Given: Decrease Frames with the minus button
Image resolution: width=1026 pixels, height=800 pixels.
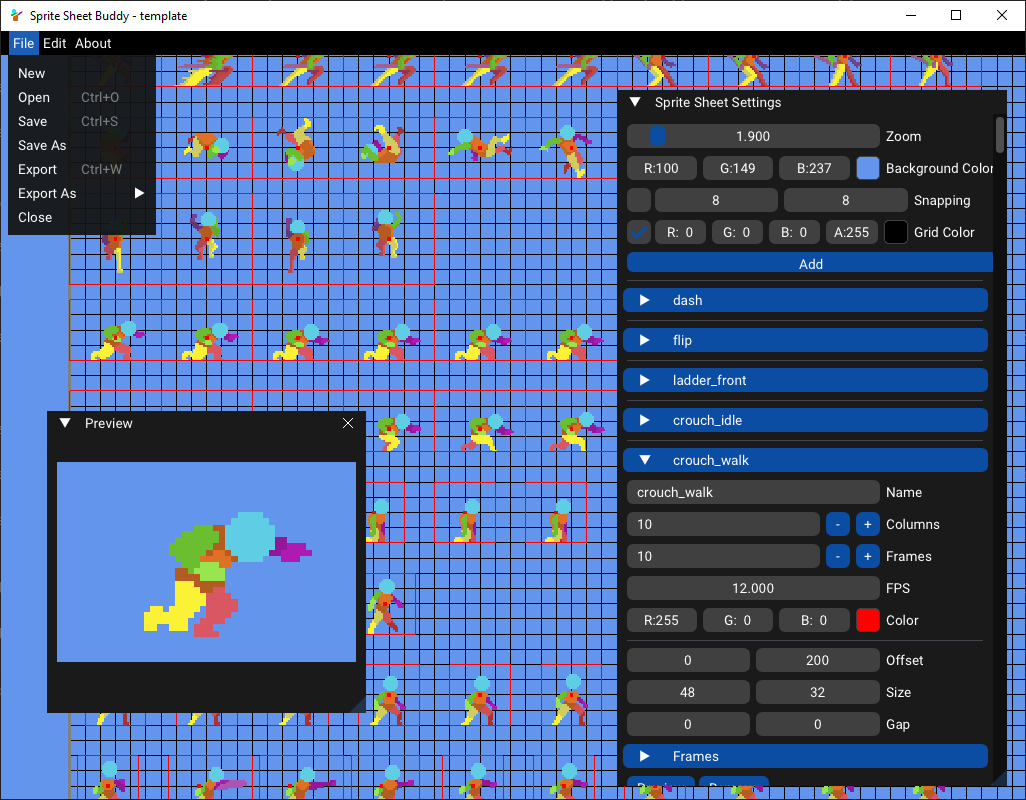Looking at the screenshot, I should (x=838, y=556).
